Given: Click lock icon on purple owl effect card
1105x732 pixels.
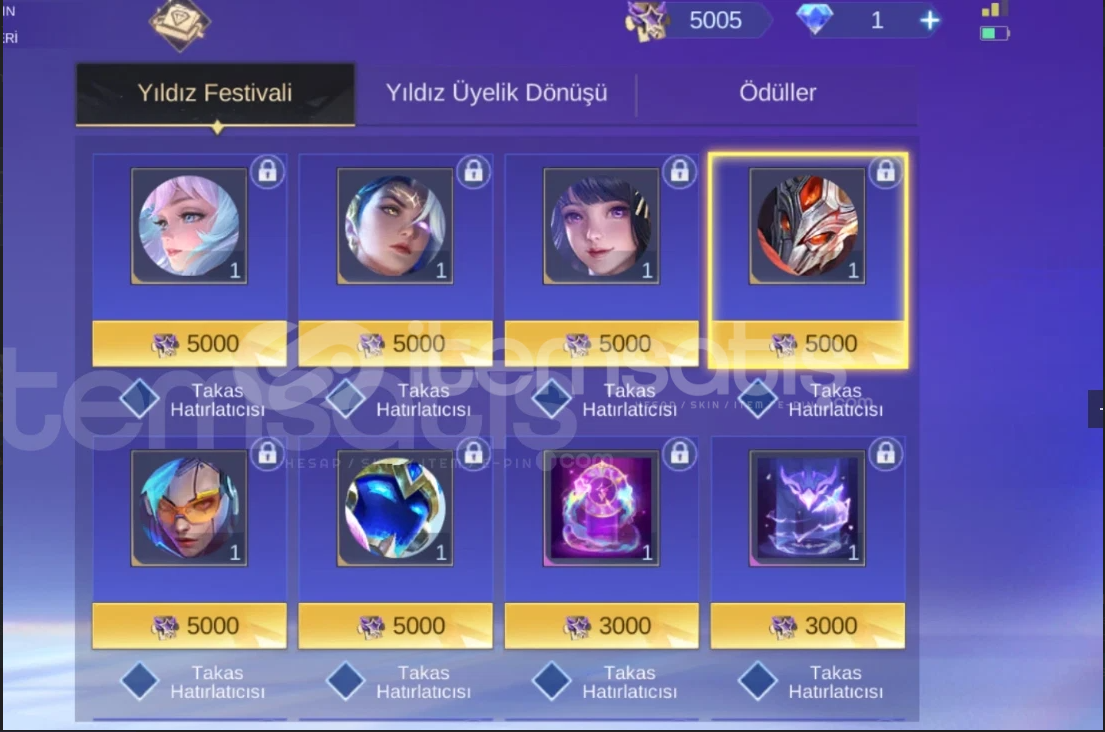Looking at the screenshot, I should pyautogui.click(x=885, y=454).
